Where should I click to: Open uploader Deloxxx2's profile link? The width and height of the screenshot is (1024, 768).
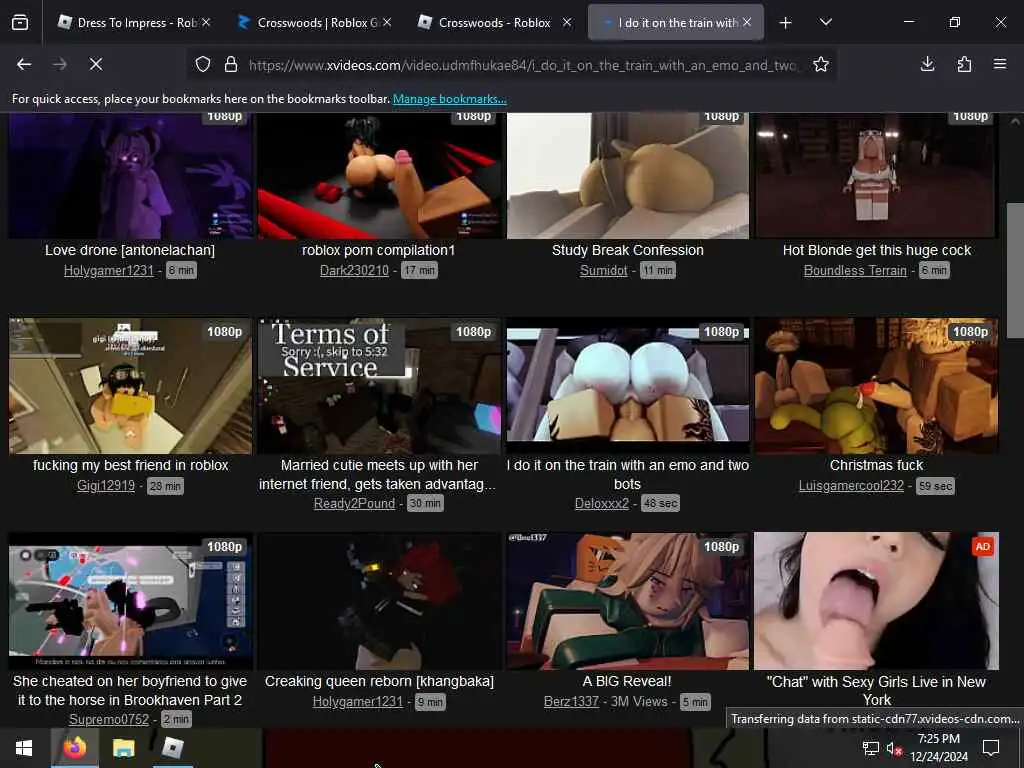(601, 504)
